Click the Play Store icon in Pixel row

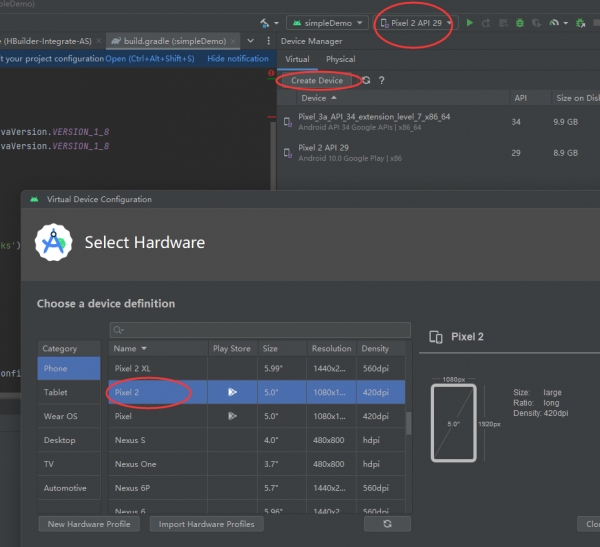[x=232, y=416]
